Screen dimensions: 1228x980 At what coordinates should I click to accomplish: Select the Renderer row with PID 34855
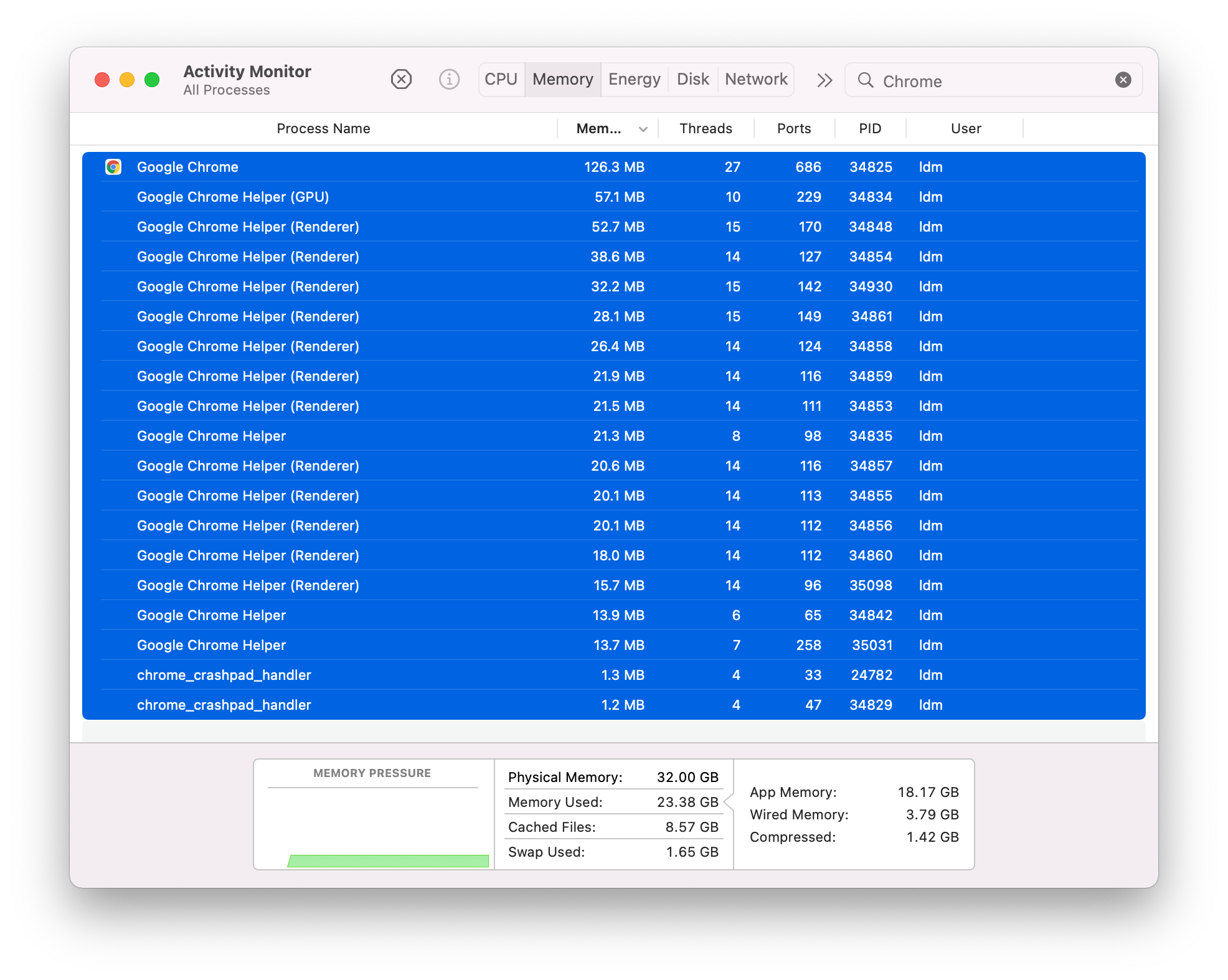click(614, 496)
